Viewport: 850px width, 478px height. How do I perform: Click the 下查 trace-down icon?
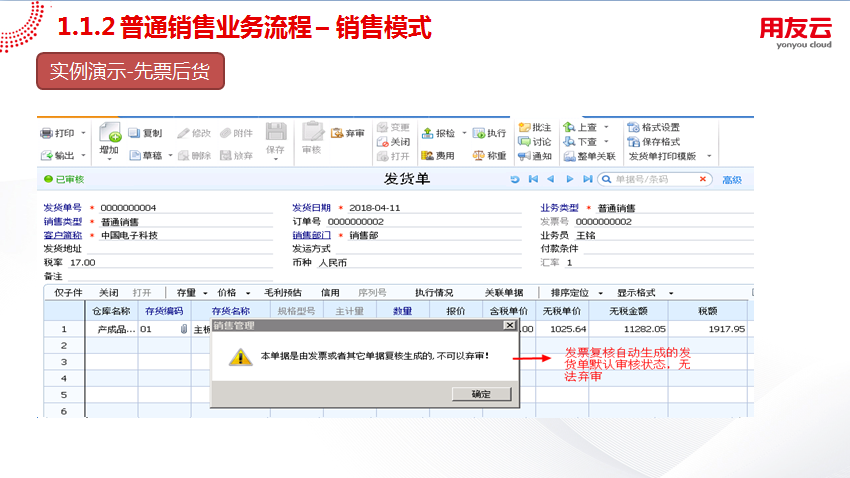click(569, 141)
